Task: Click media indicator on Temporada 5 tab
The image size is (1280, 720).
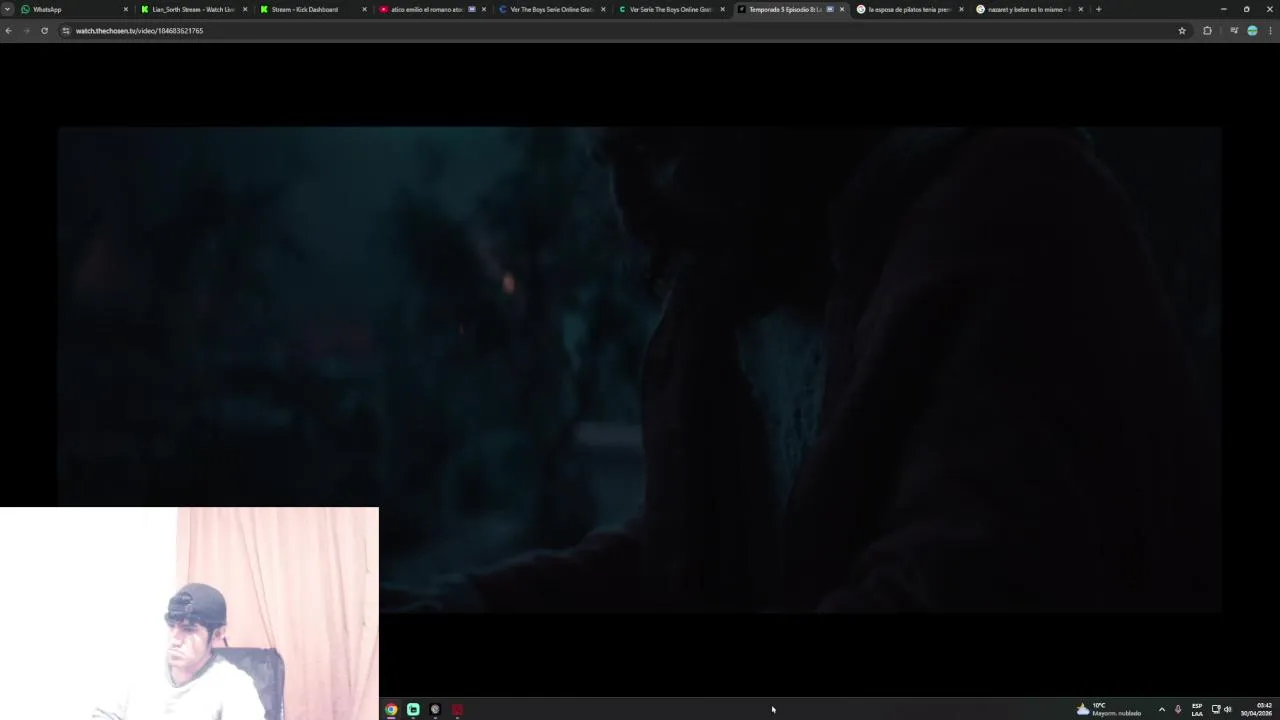Action: coord(830,9)
